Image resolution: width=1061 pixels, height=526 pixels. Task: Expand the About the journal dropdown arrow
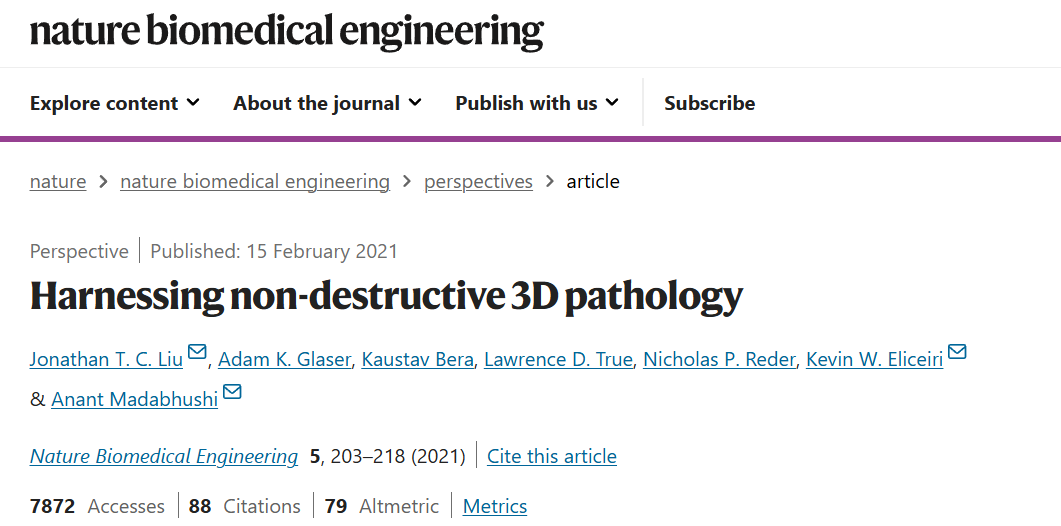tap(415, 103)
